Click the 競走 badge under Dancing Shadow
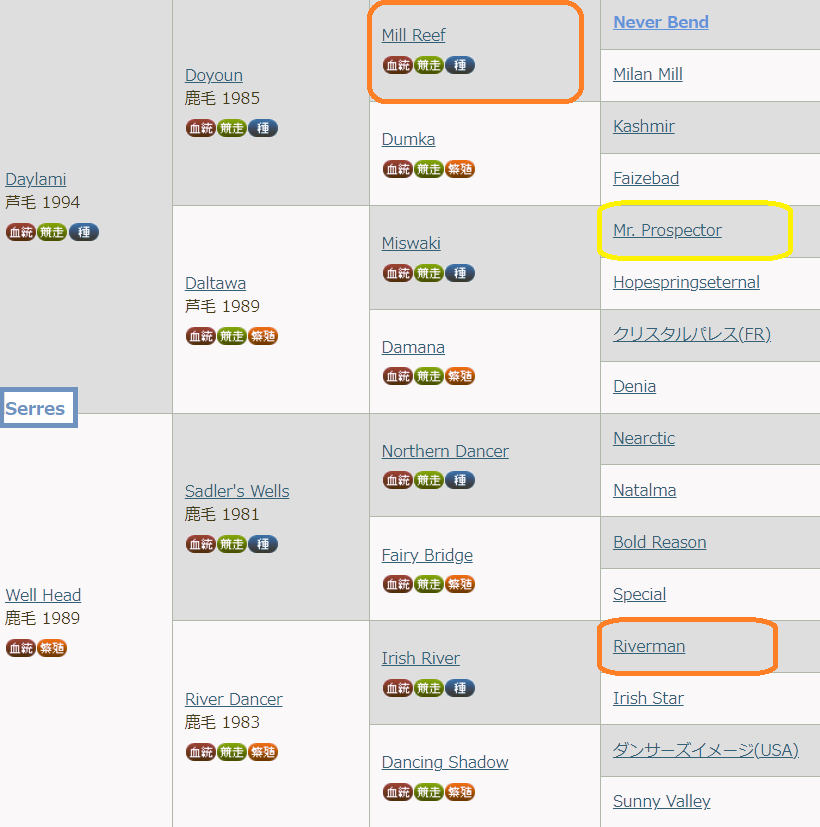This screenshot has height=827, width=820. coord(429,792)
